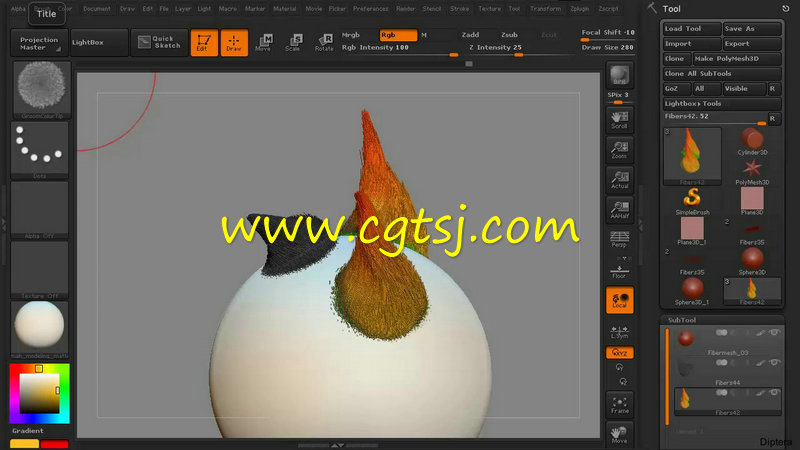Select the Fibermesh_03 subtool sphere thumbnail
The height and width of the screenshot is (450, 800).
pyautogui.click(x=686, y=338)
